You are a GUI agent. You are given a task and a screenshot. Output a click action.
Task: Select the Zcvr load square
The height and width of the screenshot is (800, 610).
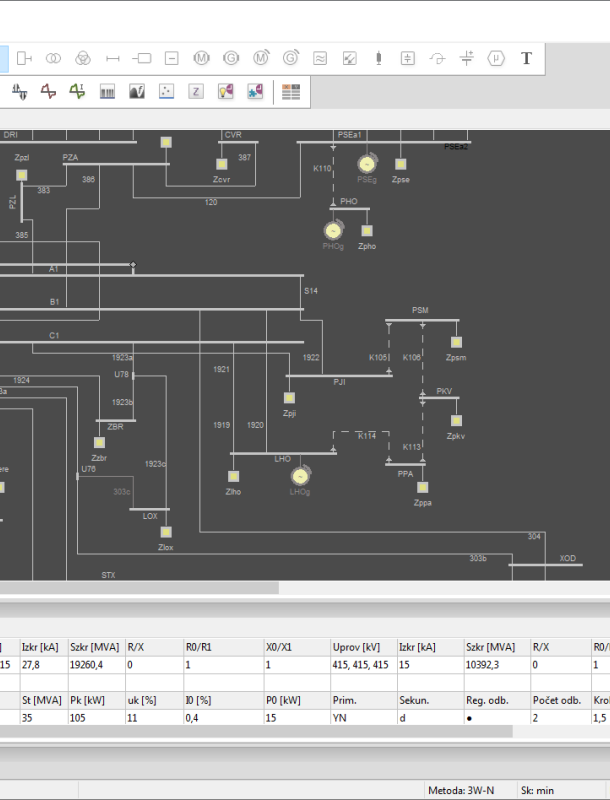pos(221,164)
